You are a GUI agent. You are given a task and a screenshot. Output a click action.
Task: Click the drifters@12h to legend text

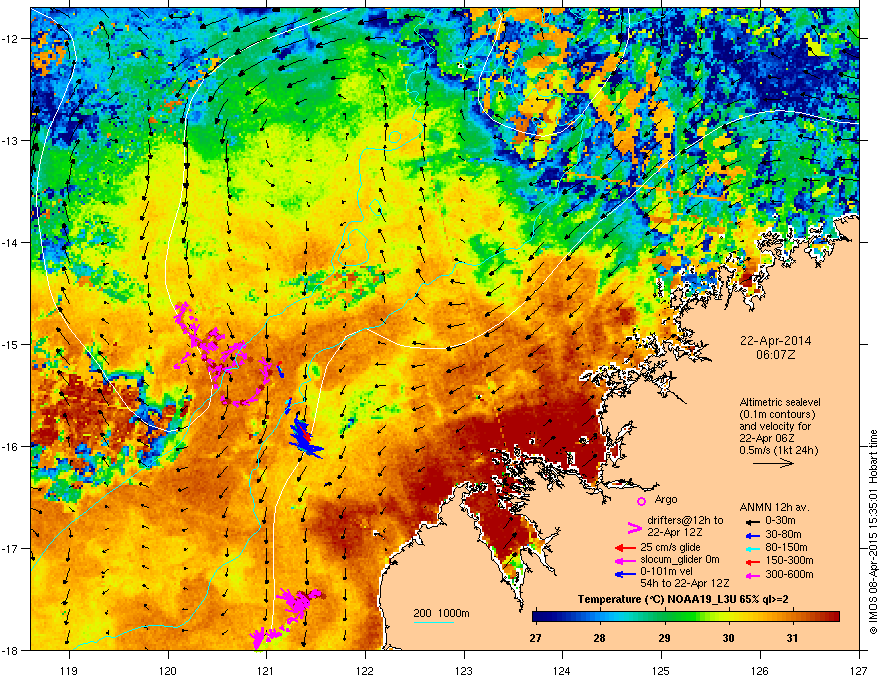pyautogui.click(x=685, y=521)
